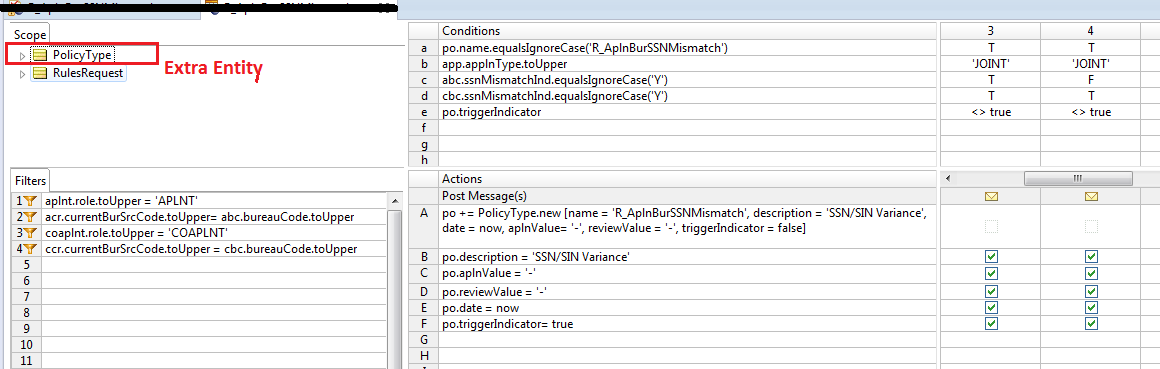
Task: Toggle action A checkbox in column 3
Action: [991, 228]
